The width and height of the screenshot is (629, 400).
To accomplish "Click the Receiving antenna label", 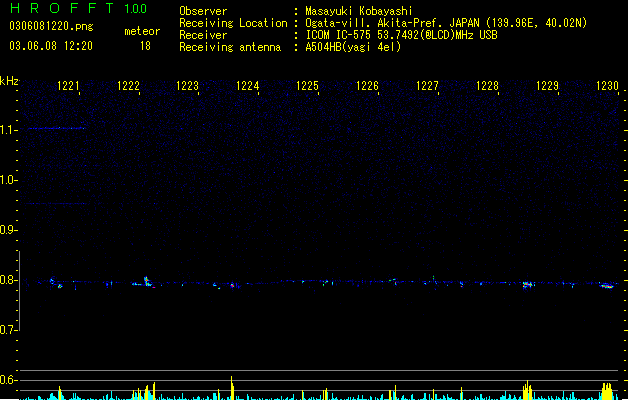I will pyautogui.click(x=230, y=47).
